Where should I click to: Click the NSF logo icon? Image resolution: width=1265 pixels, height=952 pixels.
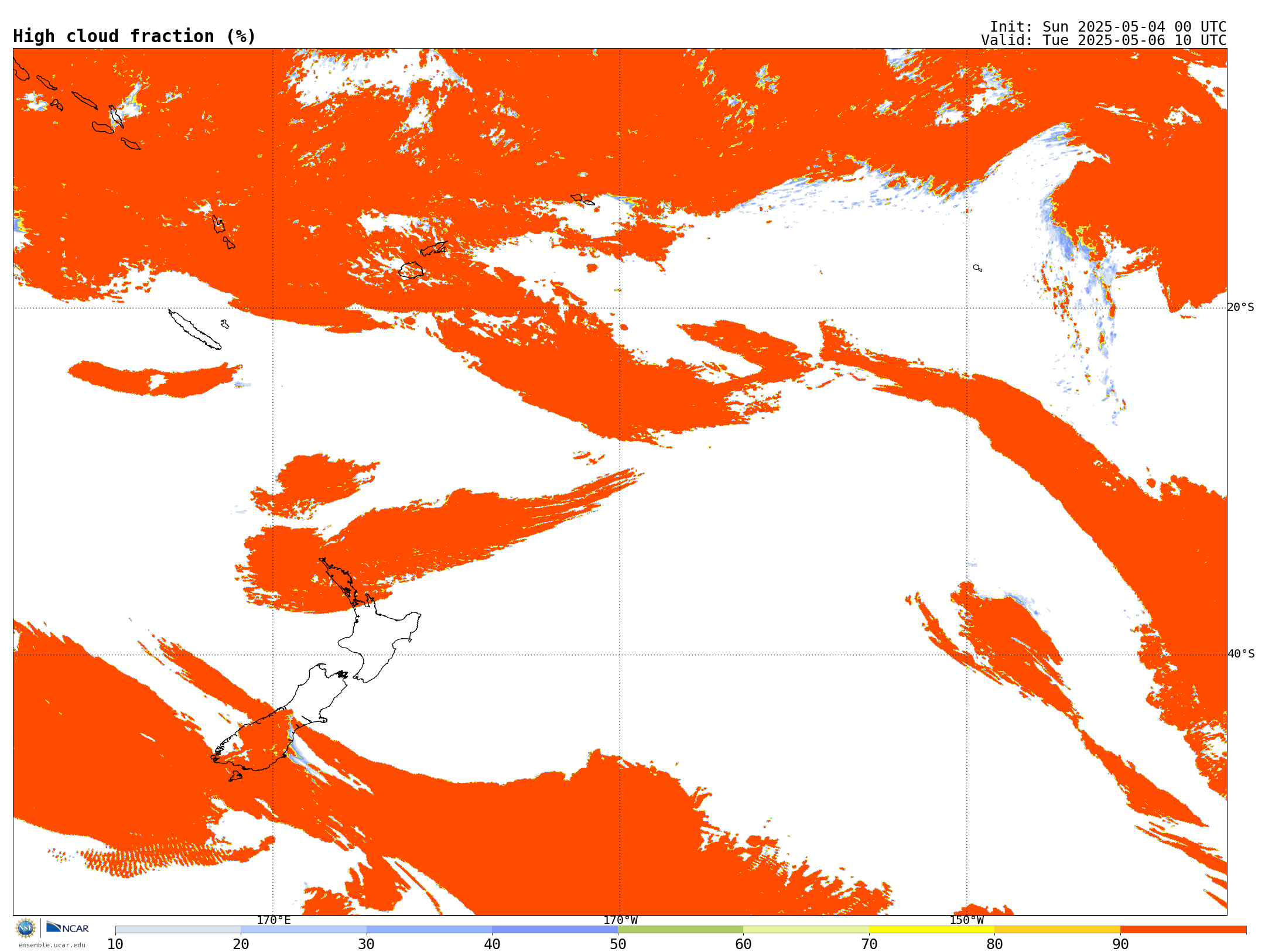26,927
